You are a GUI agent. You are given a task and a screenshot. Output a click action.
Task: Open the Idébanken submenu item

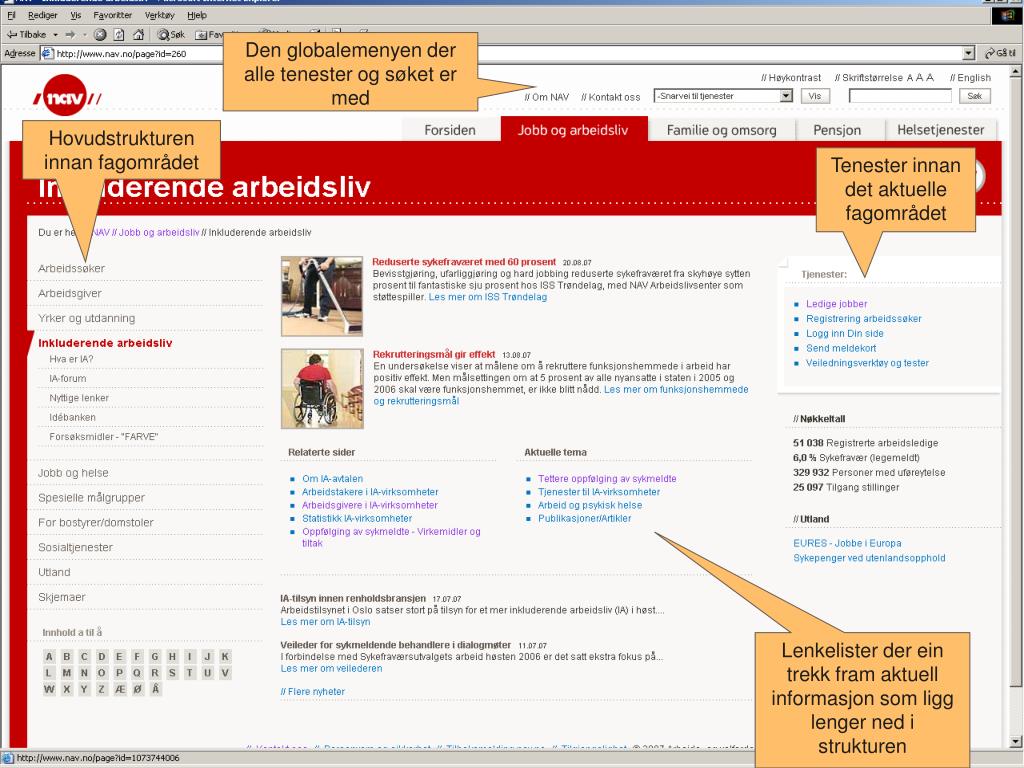click(x=72, y=417)
